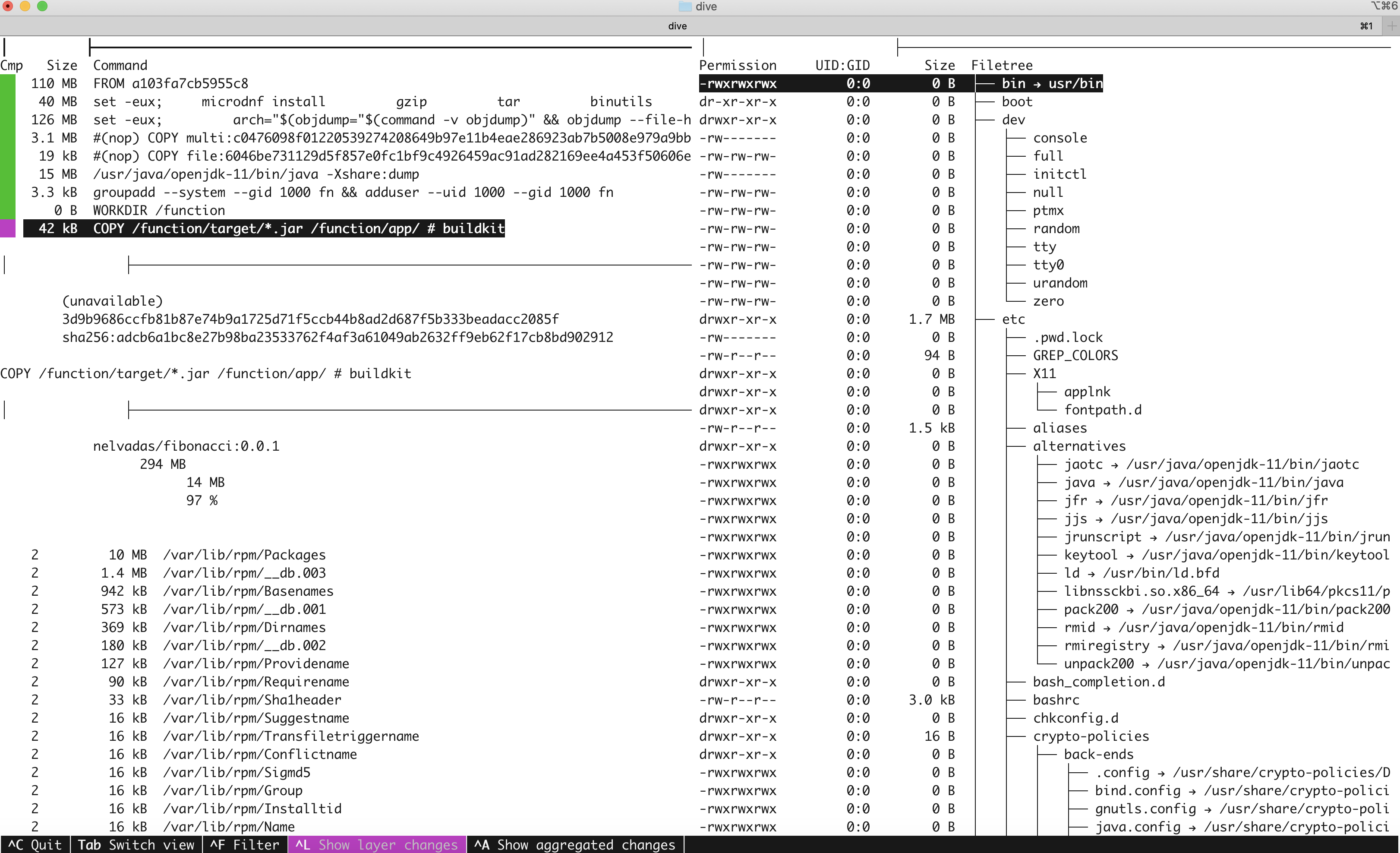Select /var/lib/rpm/Providename row

point(190,664)
